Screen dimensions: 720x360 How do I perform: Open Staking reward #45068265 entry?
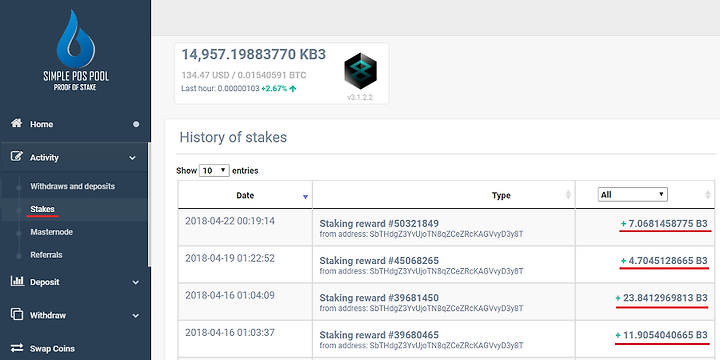[x=379, y=261]
